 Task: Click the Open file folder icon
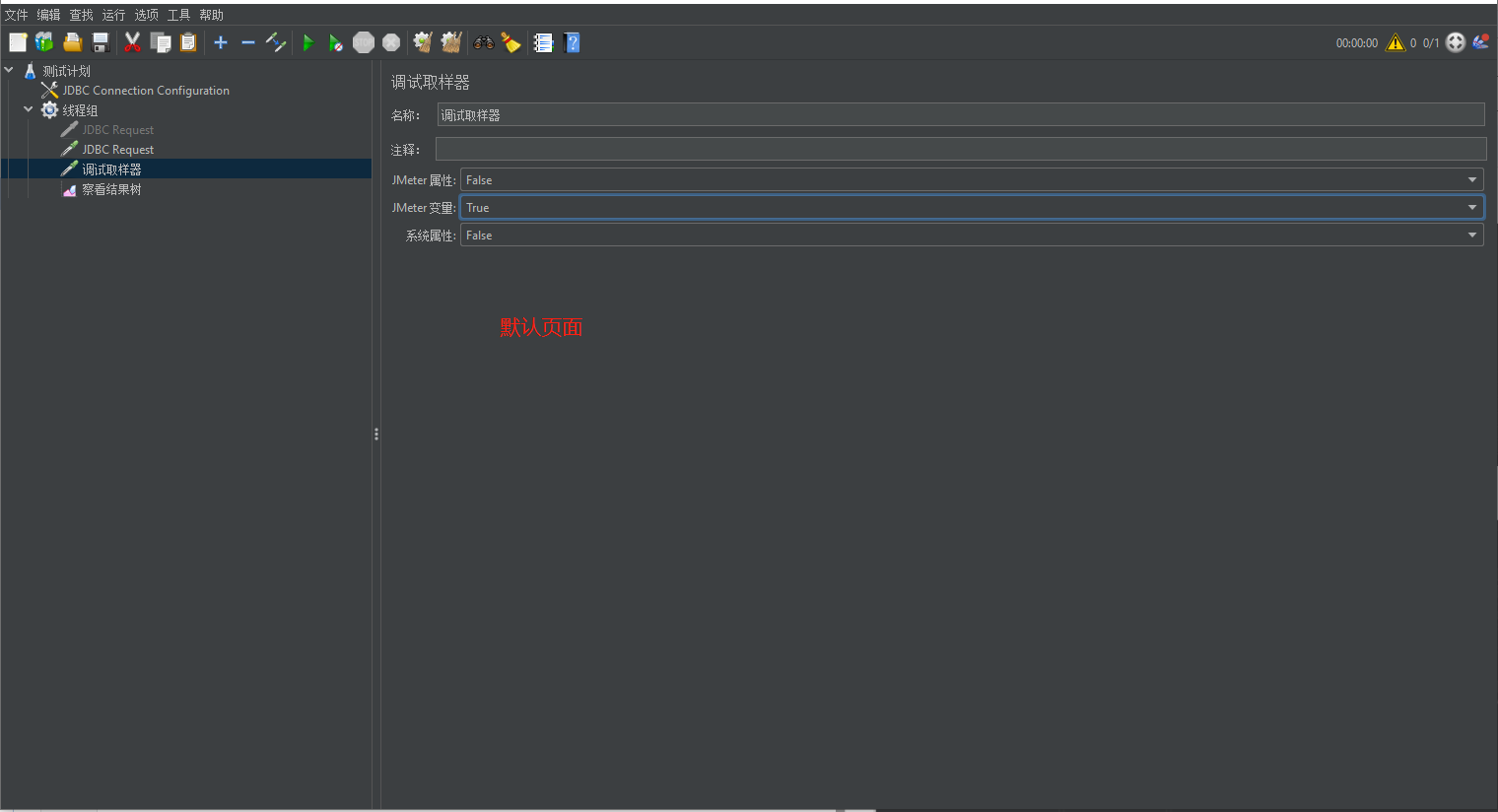click(x=73, y=42)
